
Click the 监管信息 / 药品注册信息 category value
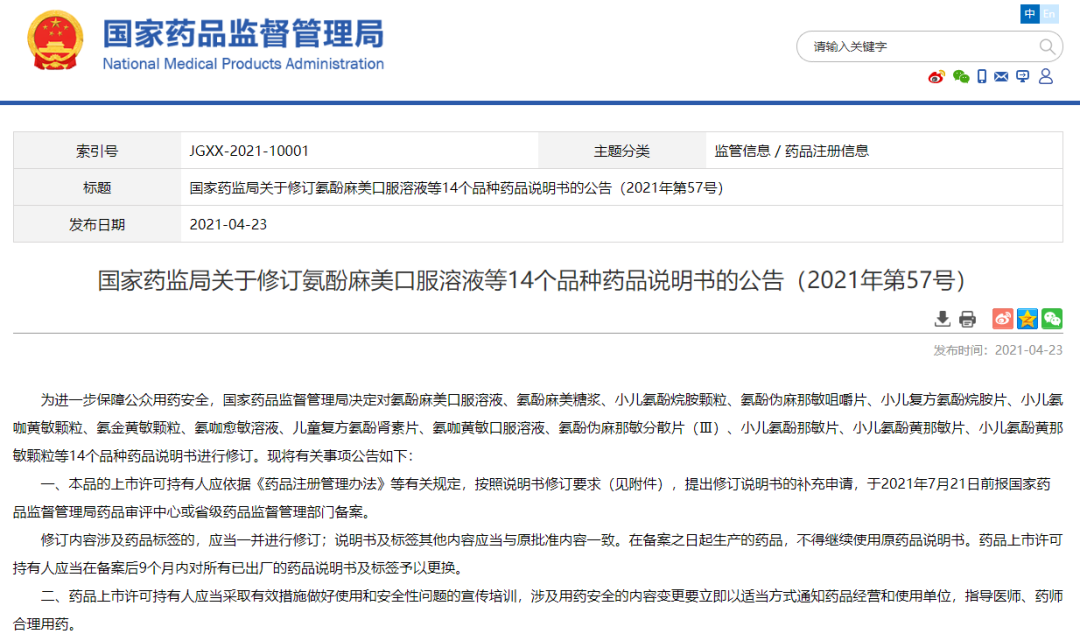791,151
